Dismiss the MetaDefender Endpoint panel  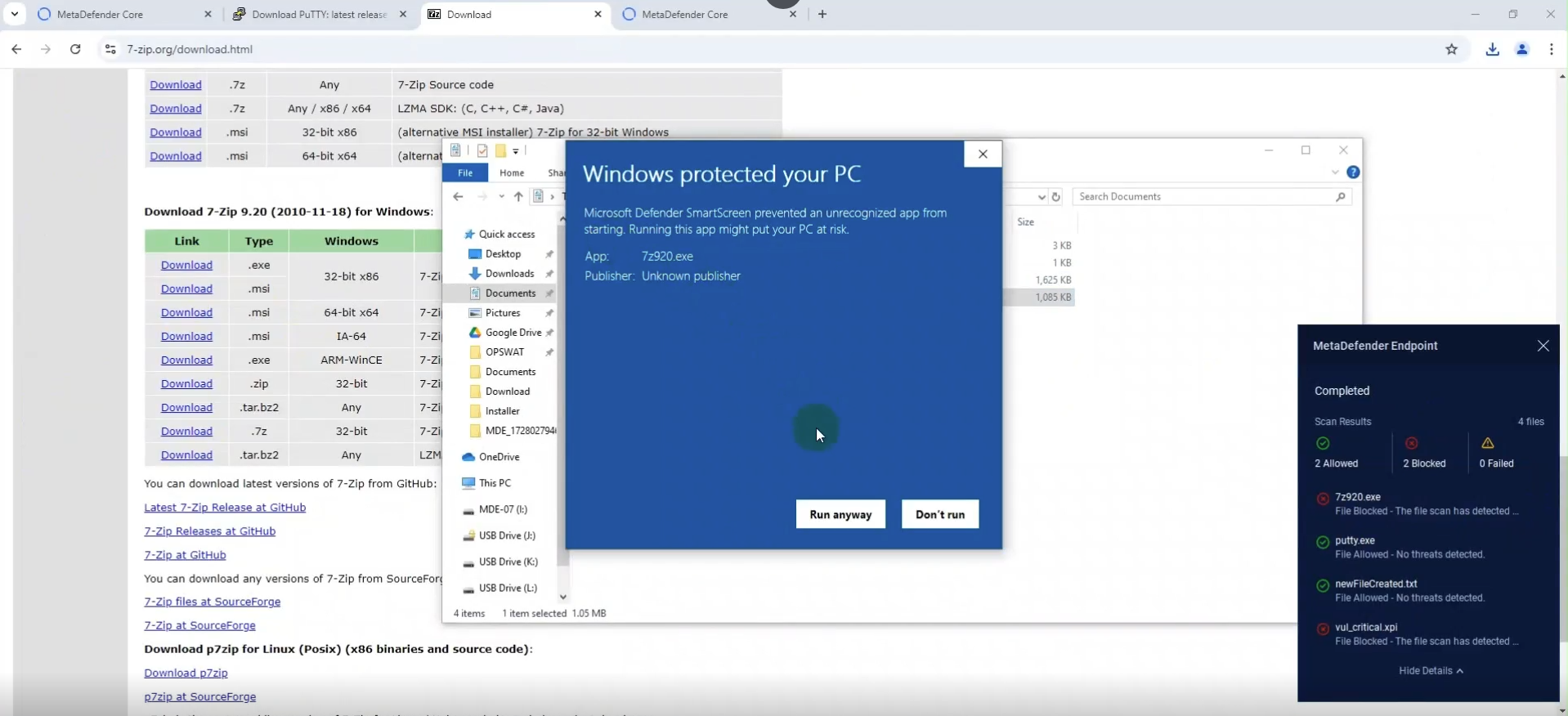1543,346
